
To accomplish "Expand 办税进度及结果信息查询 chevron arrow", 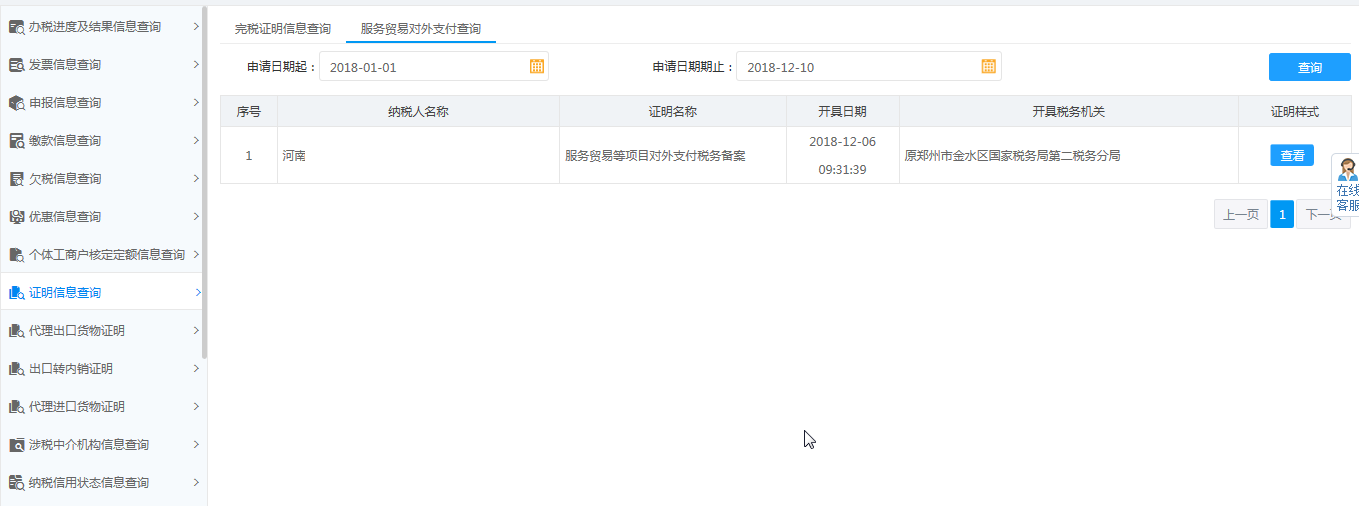I will [x=196, y=27].
